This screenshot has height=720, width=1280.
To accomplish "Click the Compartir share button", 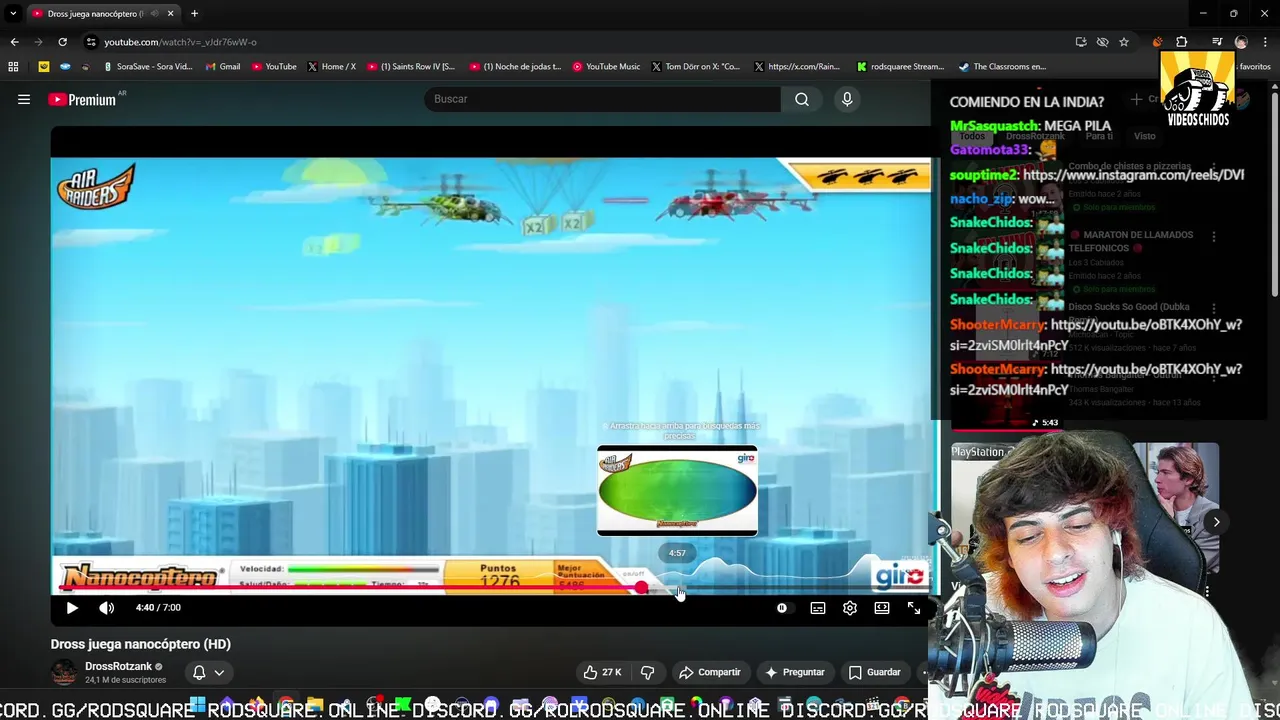I will (710, 672).
